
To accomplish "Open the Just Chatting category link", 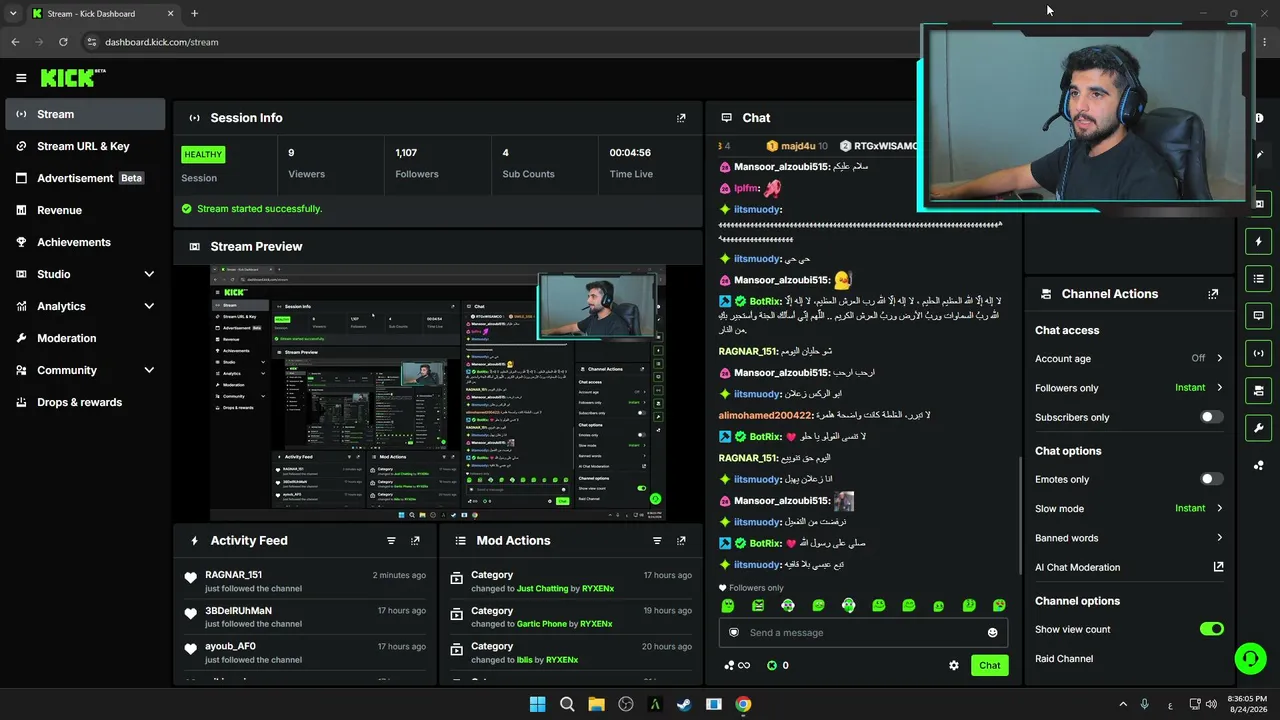I will [x=542, y=589].
